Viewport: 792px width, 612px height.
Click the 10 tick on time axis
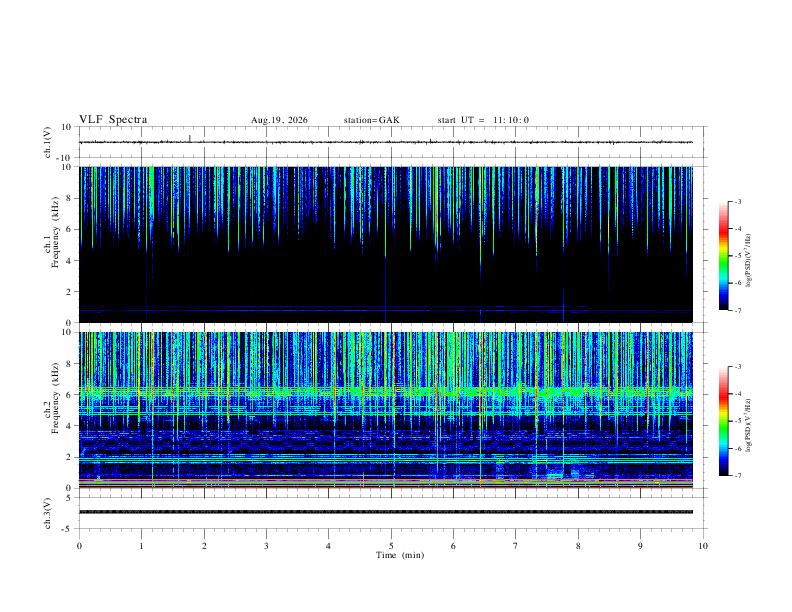coord(703,546)
